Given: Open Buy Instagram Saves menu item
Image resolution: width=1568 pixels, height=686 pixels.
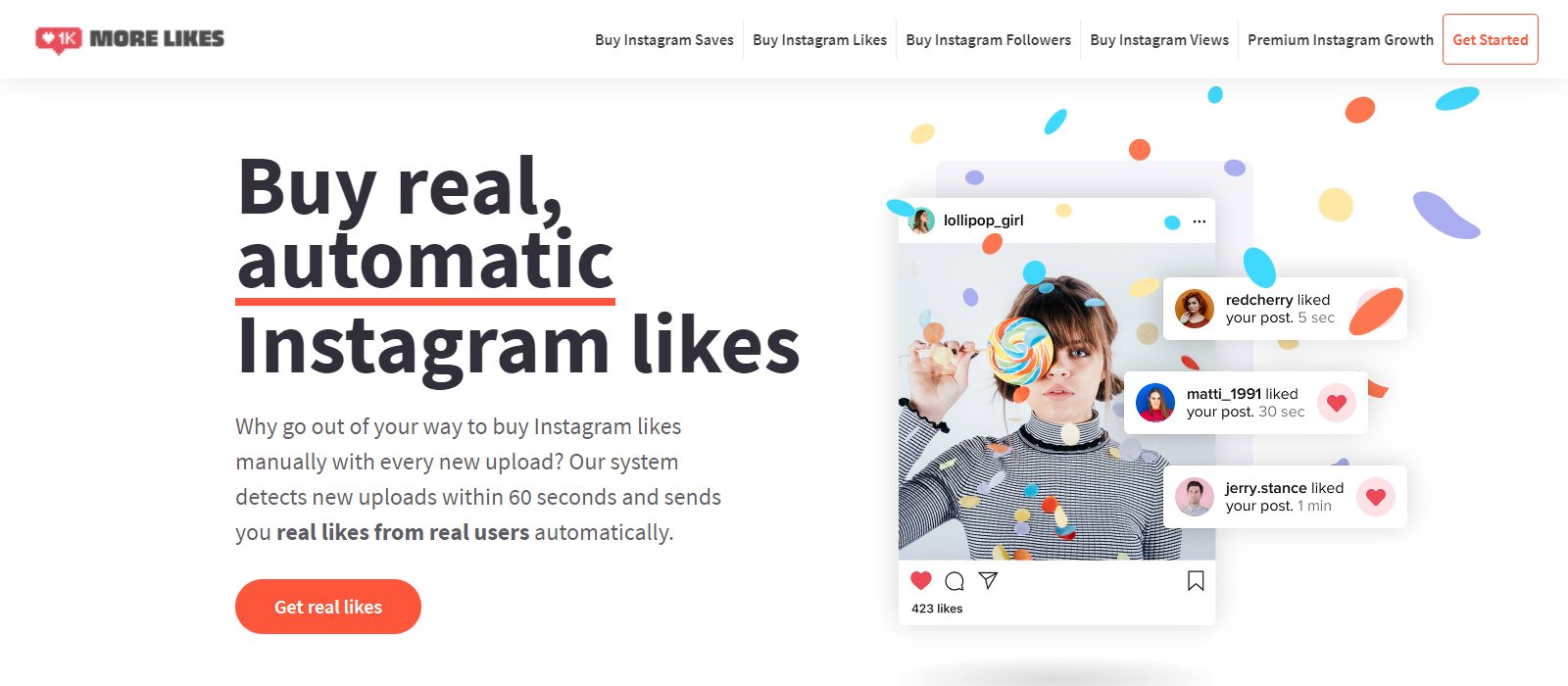Looking at the screenshot, I should click(x=664, y=40).
